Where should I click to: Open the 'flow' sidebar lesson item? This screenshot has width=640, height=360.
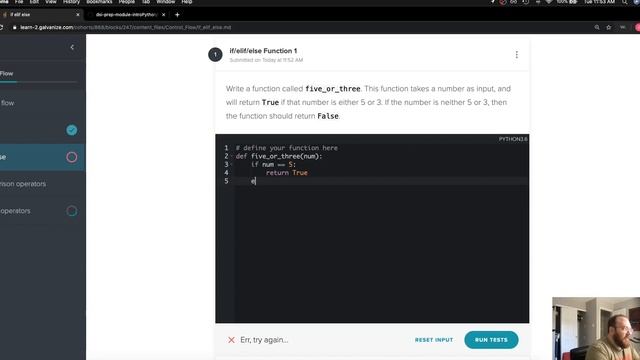point(7,103)
